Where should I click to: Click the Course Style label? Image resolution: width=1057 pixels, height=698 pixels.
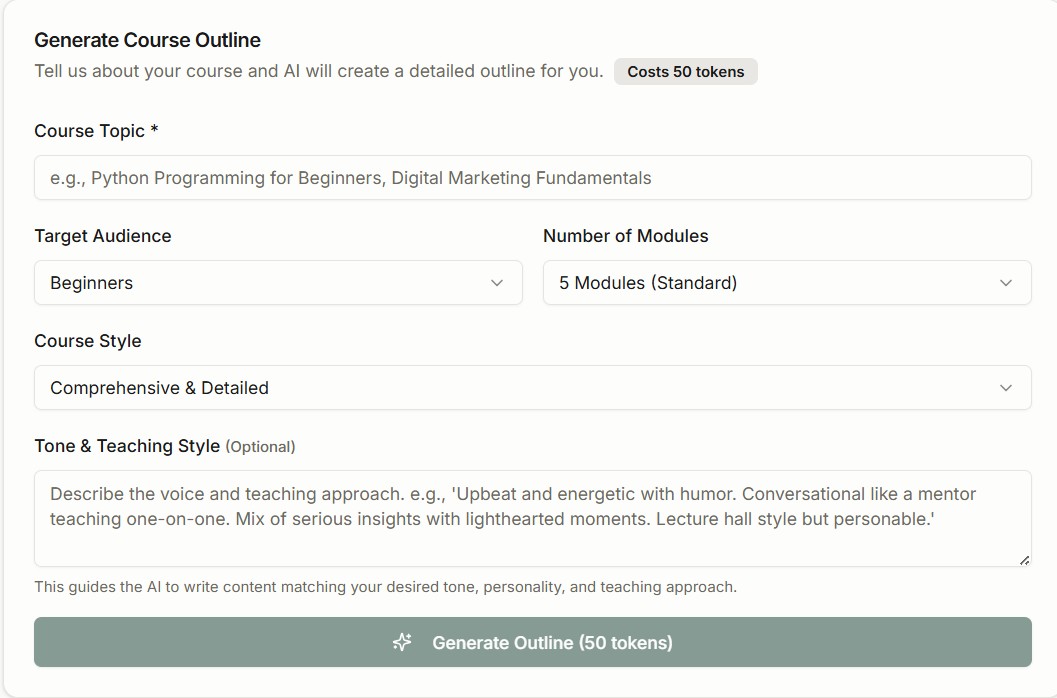coord(88,341)
